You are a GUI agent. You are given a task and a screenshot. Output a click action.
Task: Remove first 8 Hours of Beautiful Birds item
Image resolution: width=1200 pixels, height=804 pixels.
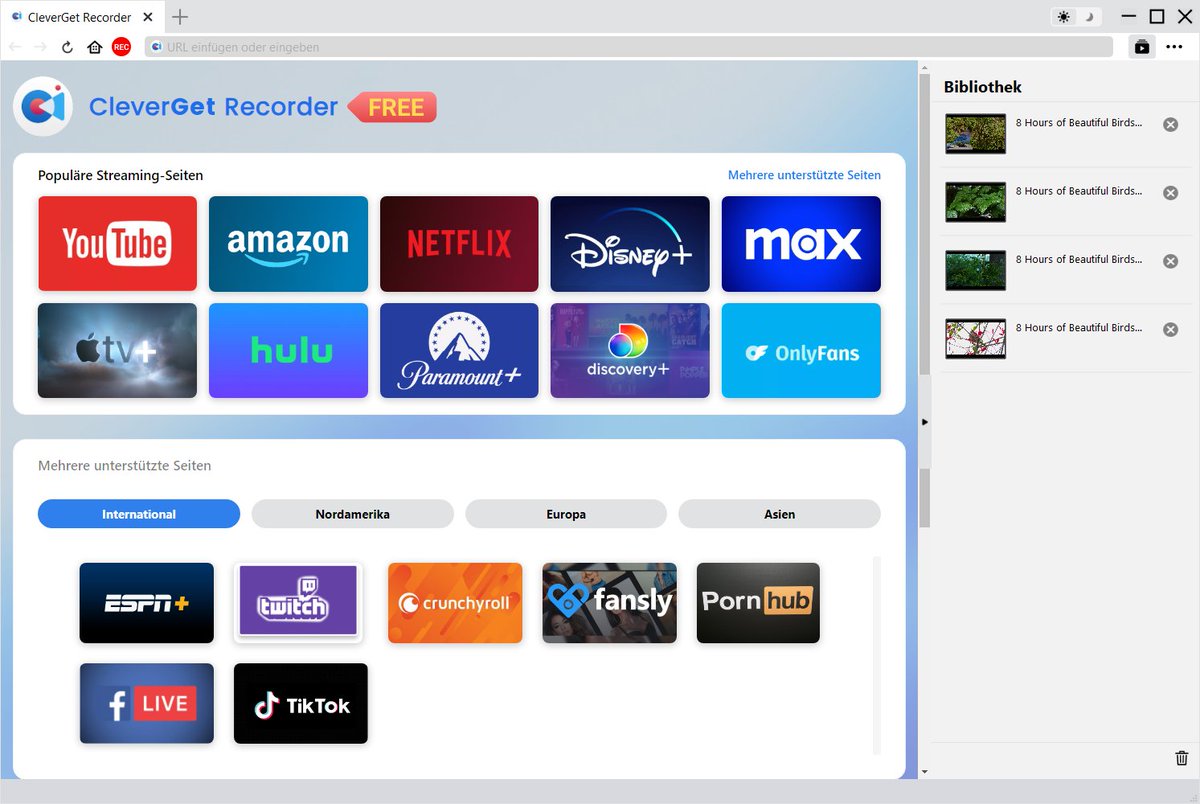click(1170, 124)
